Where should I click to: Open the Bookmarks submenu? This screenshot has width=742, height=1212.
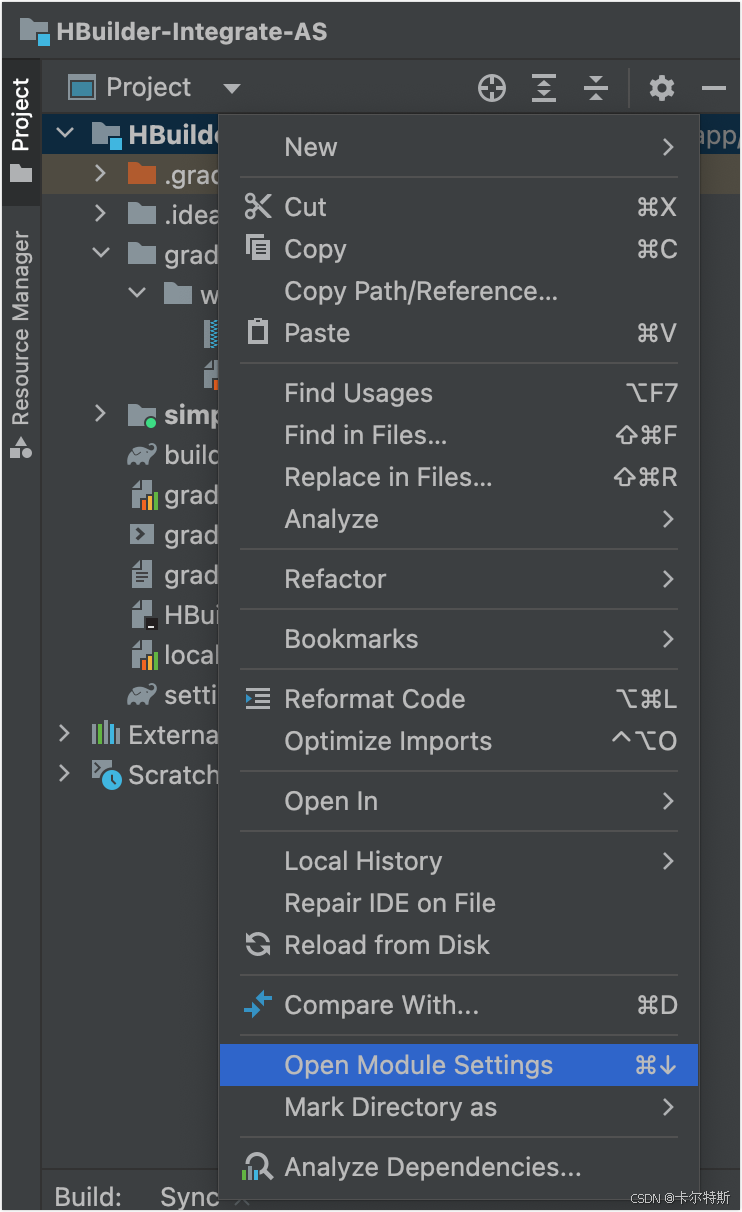tap(459, 639)
